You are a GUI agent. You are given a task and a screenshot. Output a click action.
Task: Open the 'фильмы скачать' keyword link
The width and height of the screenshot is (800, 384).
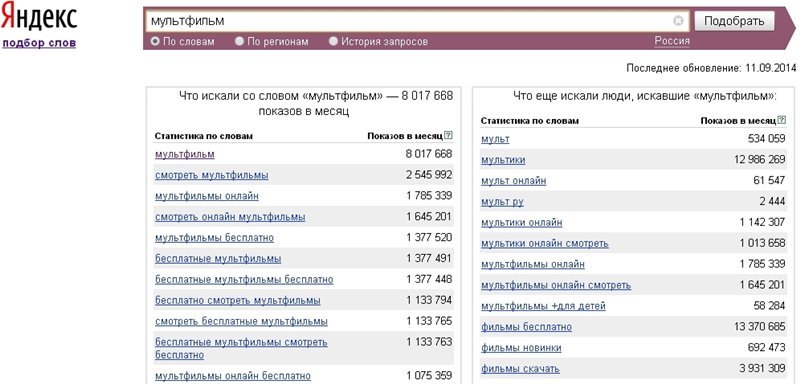coord(520,369)
